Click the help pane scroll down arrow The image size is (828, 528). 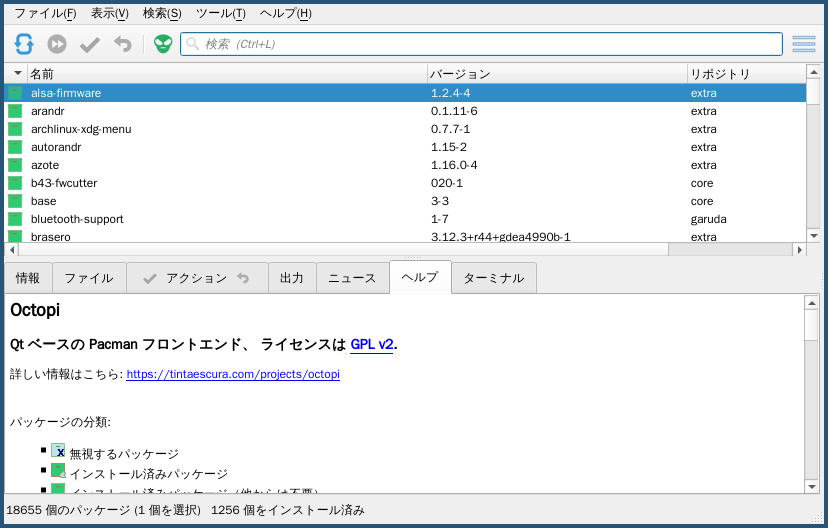point(811,486)
